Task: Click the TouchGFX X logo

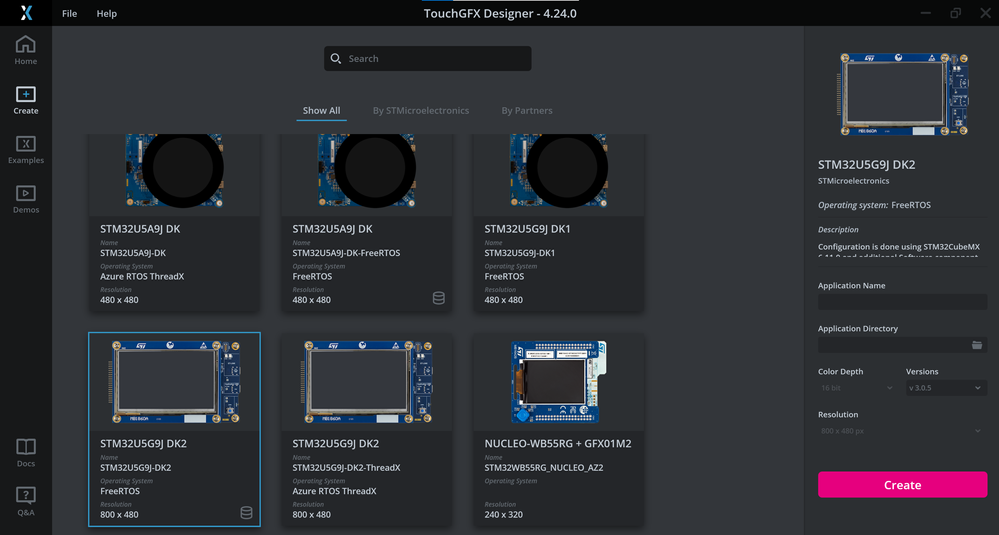Action: (26, 13)
